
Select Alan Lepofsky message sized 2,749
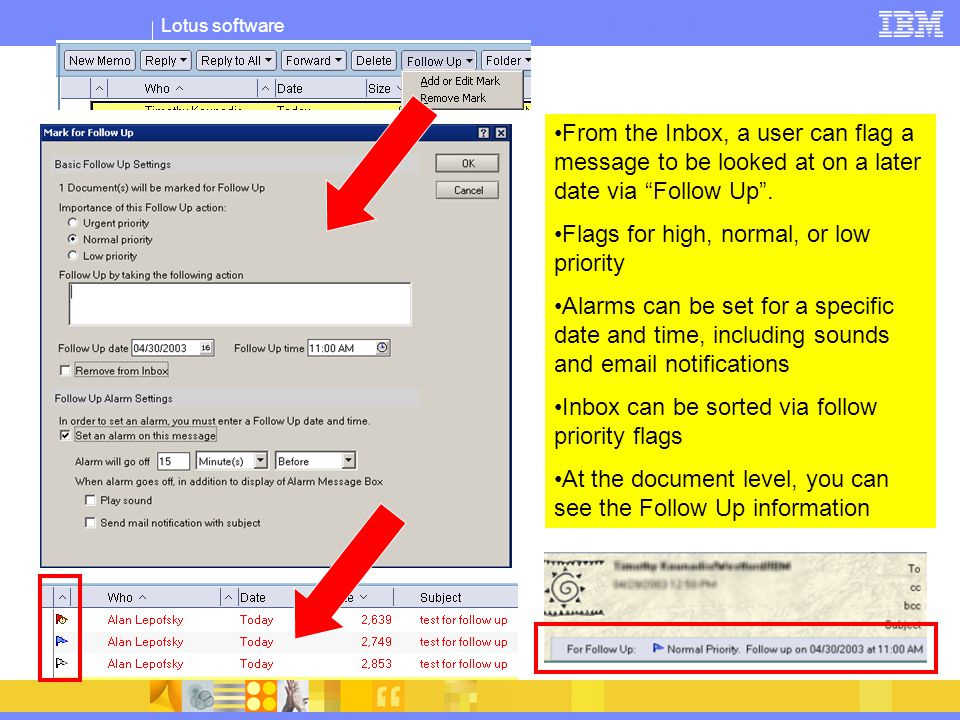click(x=280, y=642)
